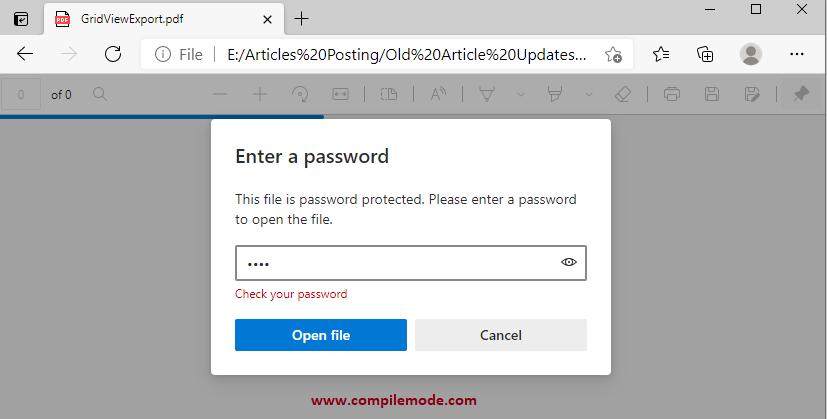827x419 pixels.
Task: Click Cancel in the password dialog
Action: (x=500, y=335)
